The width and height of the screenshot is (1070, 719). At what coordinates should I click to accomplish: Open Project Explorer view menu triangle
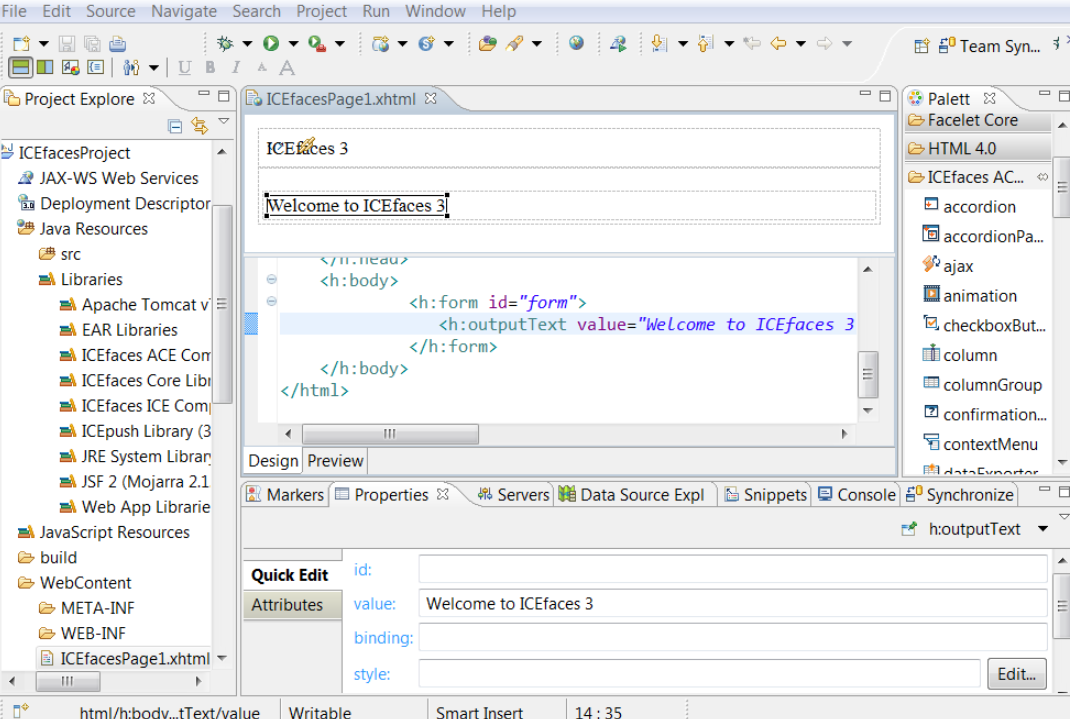(224, 121)
